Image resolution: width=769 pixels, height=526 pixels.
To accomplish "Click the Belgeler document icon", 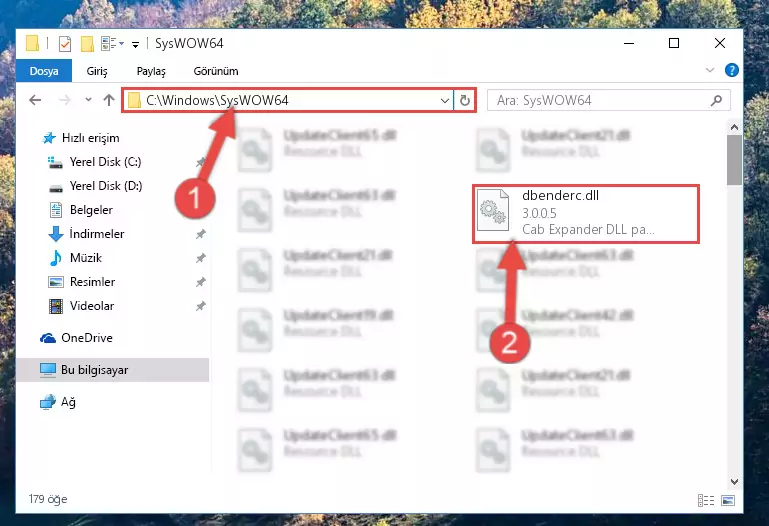I will (x=56, y=210).
